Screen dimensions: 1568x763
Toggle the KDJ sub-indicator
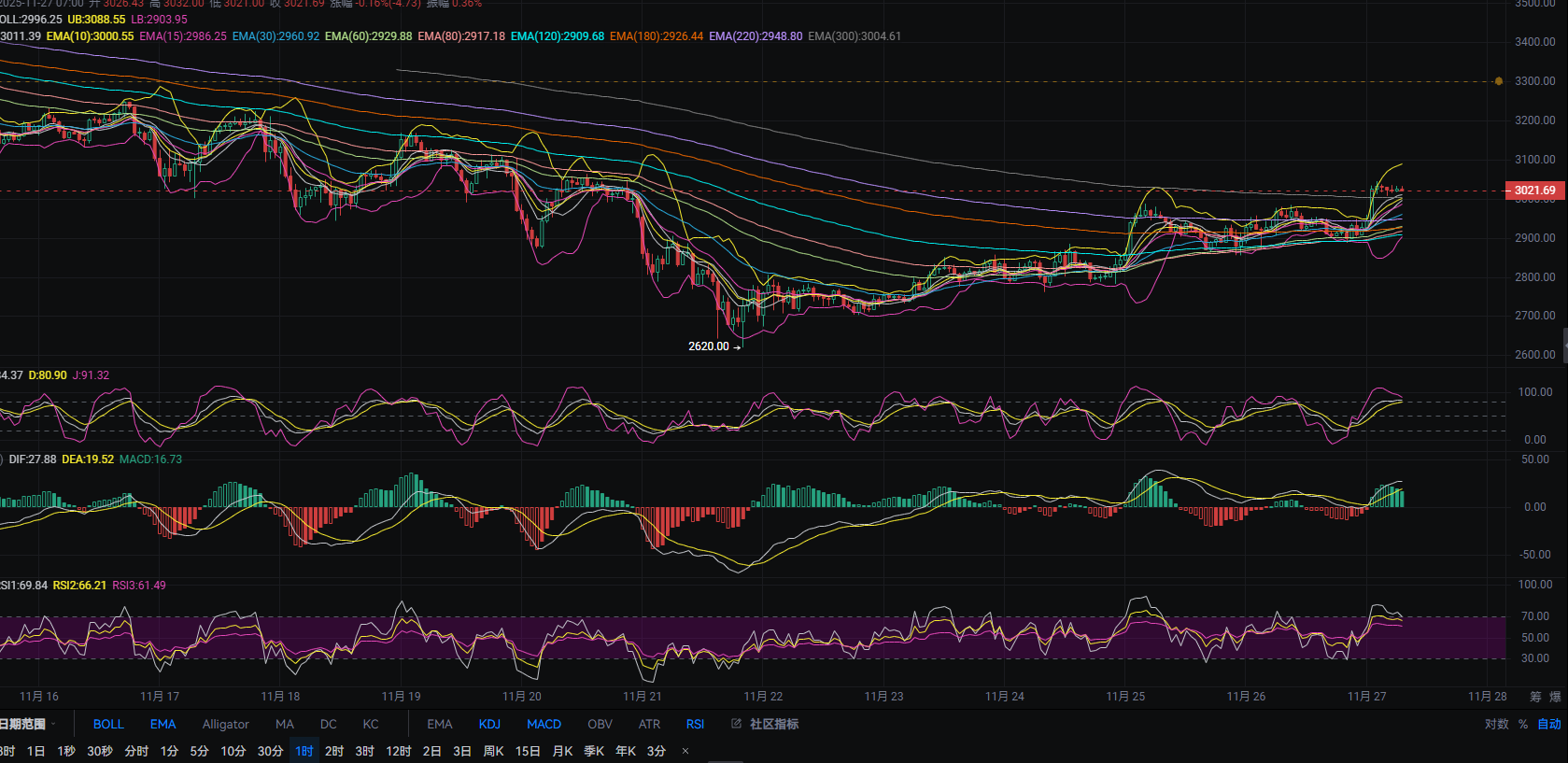[x=489, y=724]
